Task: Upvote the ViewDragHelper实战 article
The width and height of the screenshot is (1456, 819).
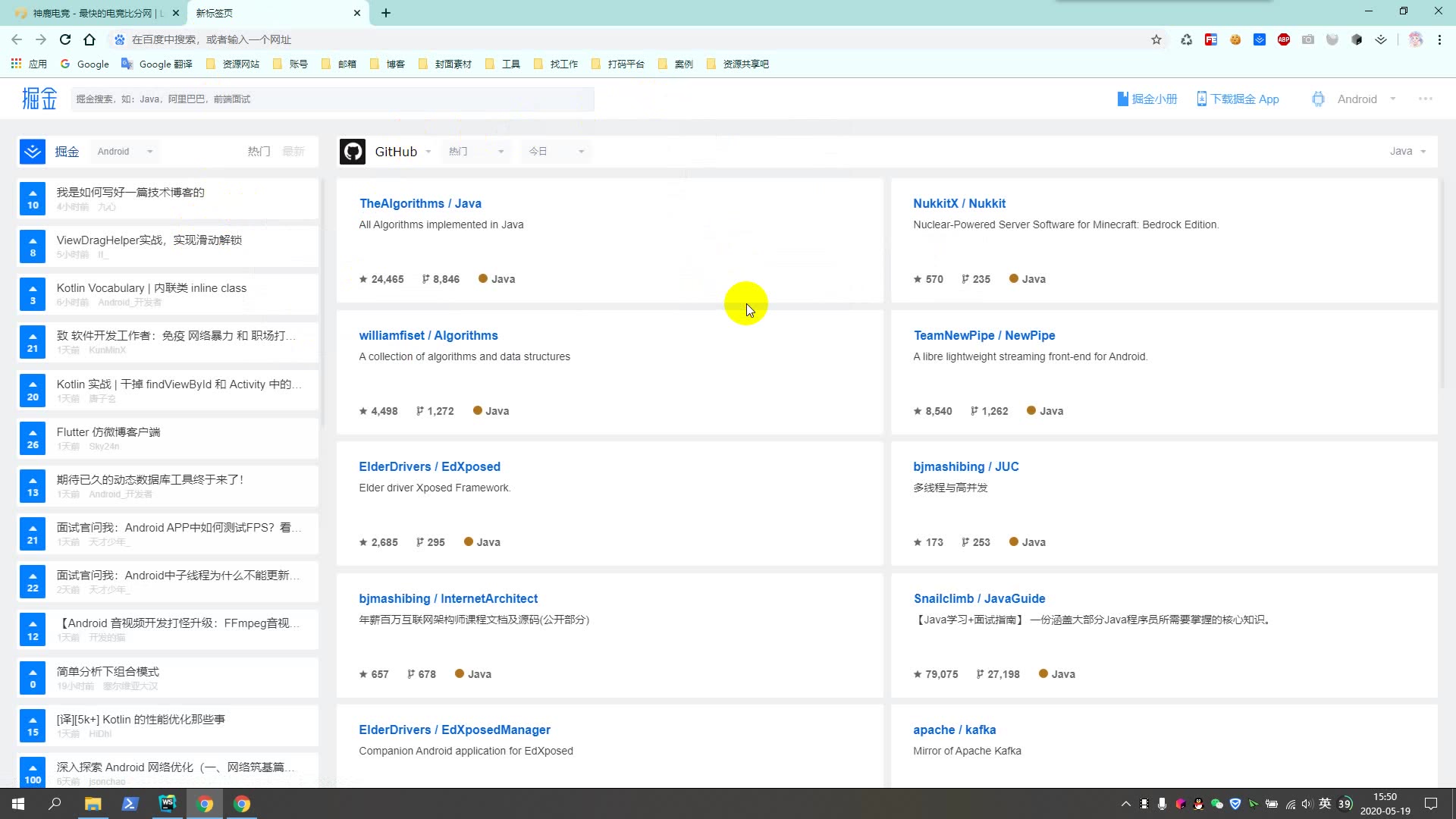Action: pyautogui.click(x=33, y=246)
